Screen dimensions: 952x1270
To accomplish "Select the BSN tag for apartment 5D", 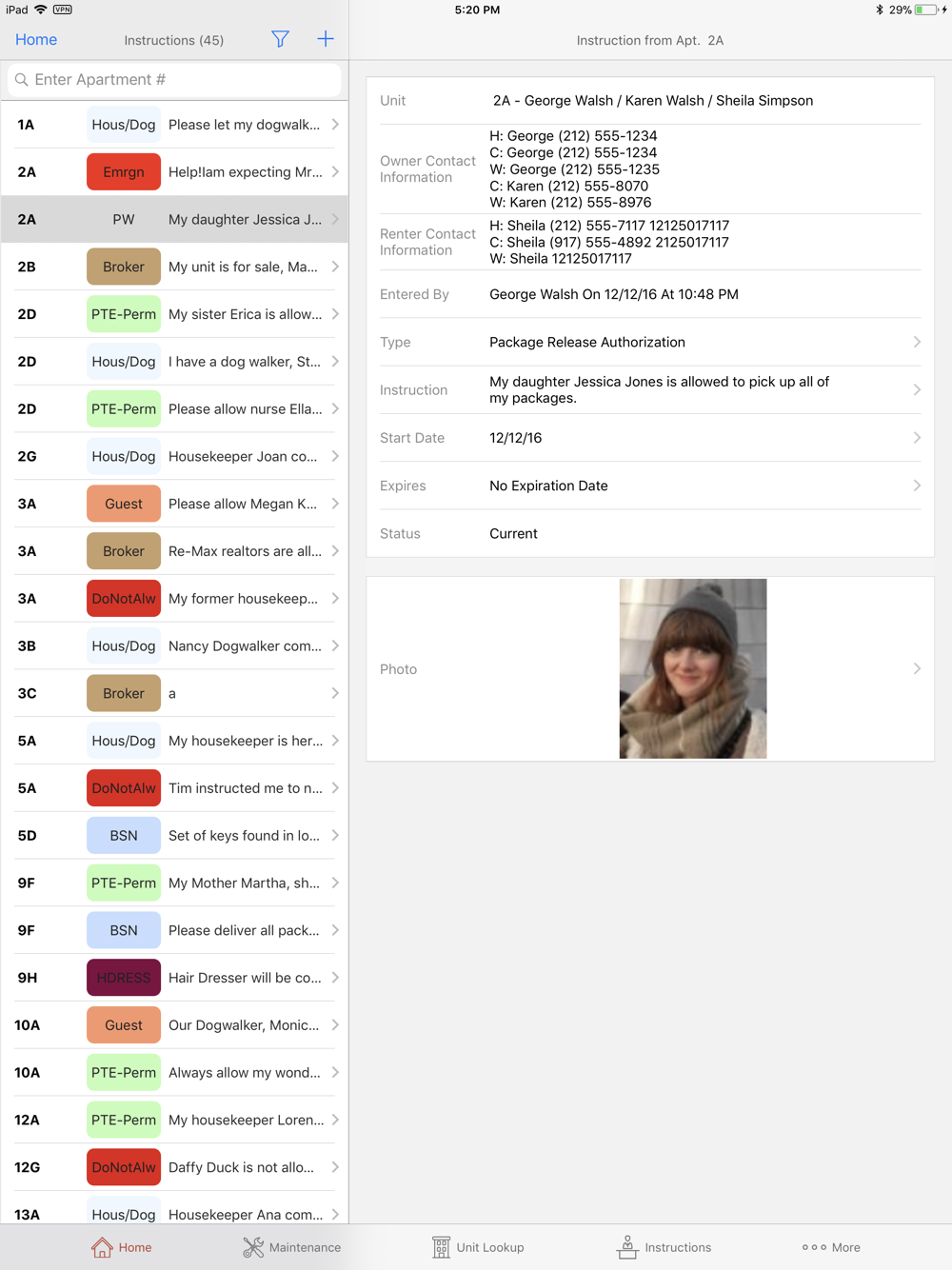I will (x=124, y=836).
